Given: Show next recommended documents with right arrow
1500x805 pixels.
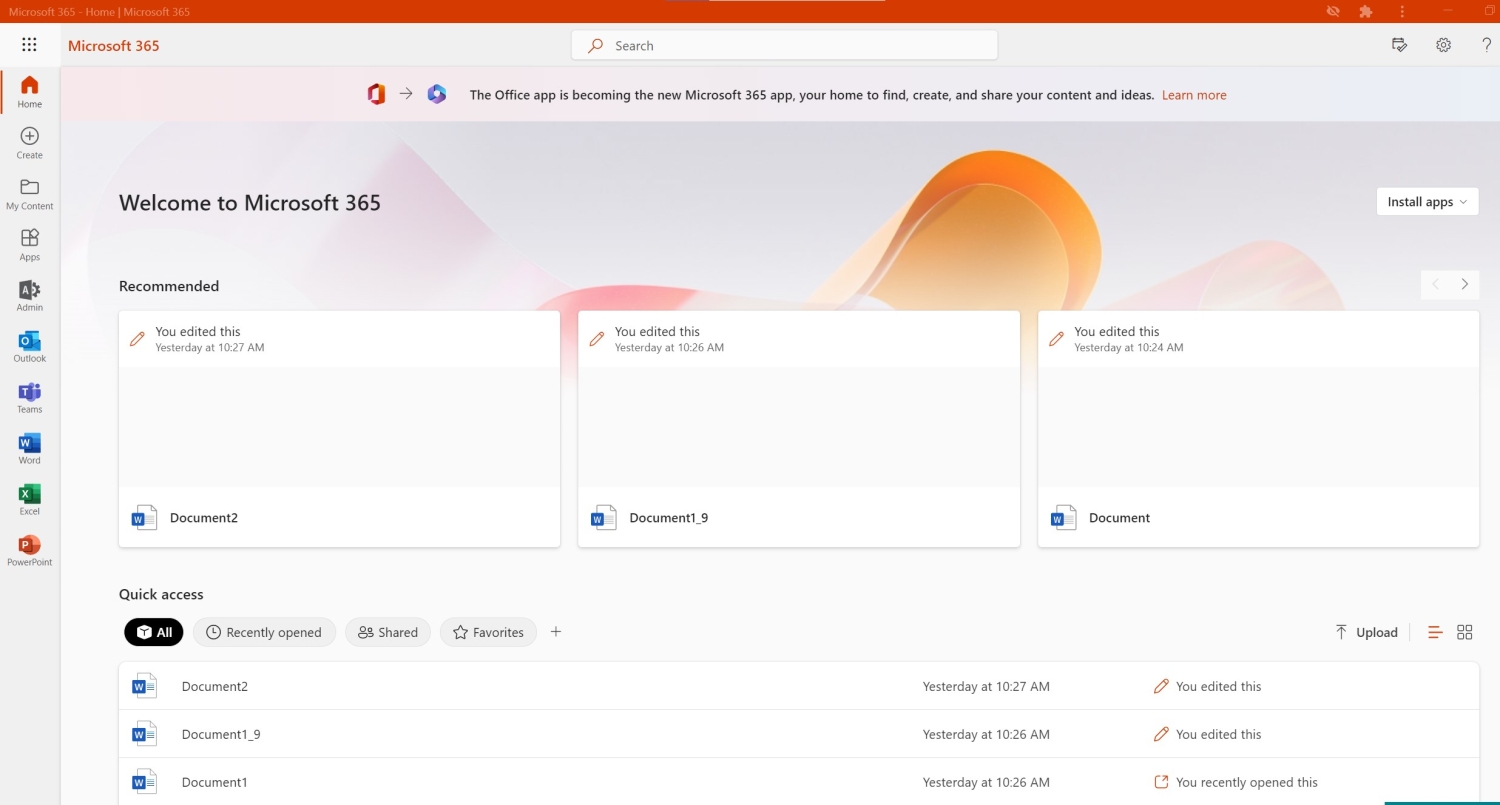Looking at the screenshot, I should (x=1465, y=285).
